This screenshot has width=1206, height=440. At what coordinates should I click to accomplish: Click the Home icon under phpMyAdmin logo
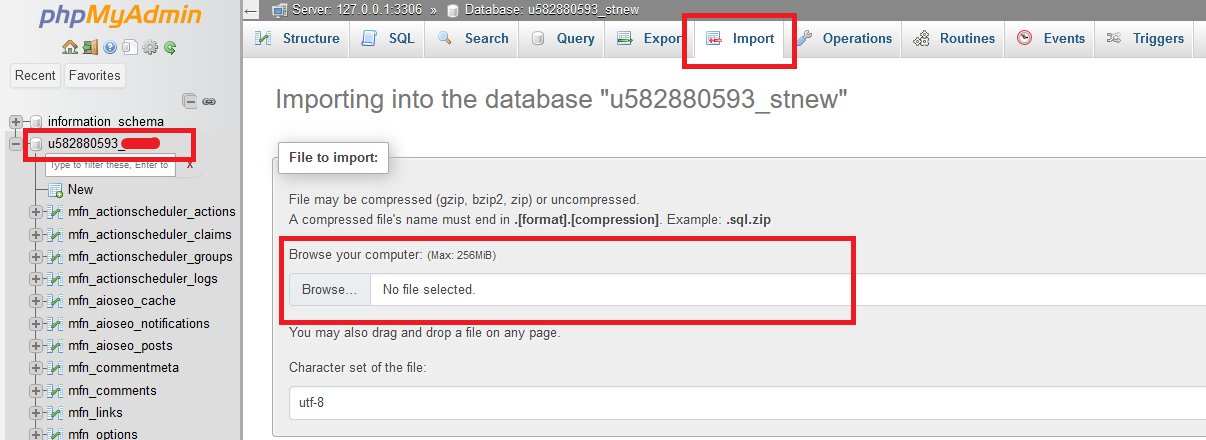[x=69, y=47]
